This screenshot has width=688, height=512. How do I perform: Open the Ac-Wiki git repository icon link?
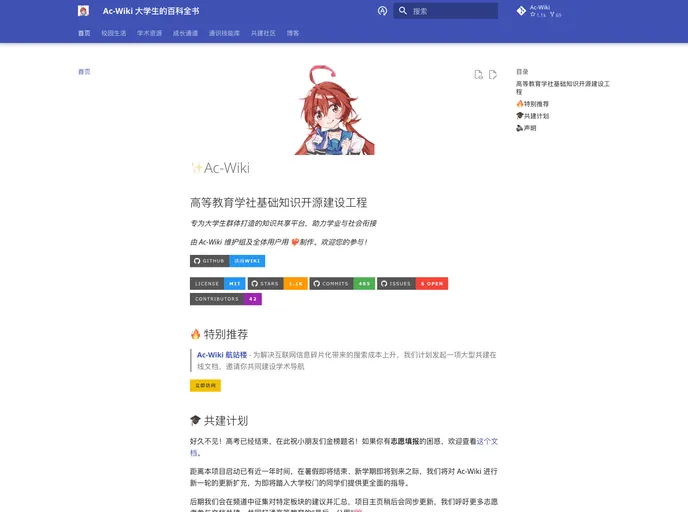(521, 11)
